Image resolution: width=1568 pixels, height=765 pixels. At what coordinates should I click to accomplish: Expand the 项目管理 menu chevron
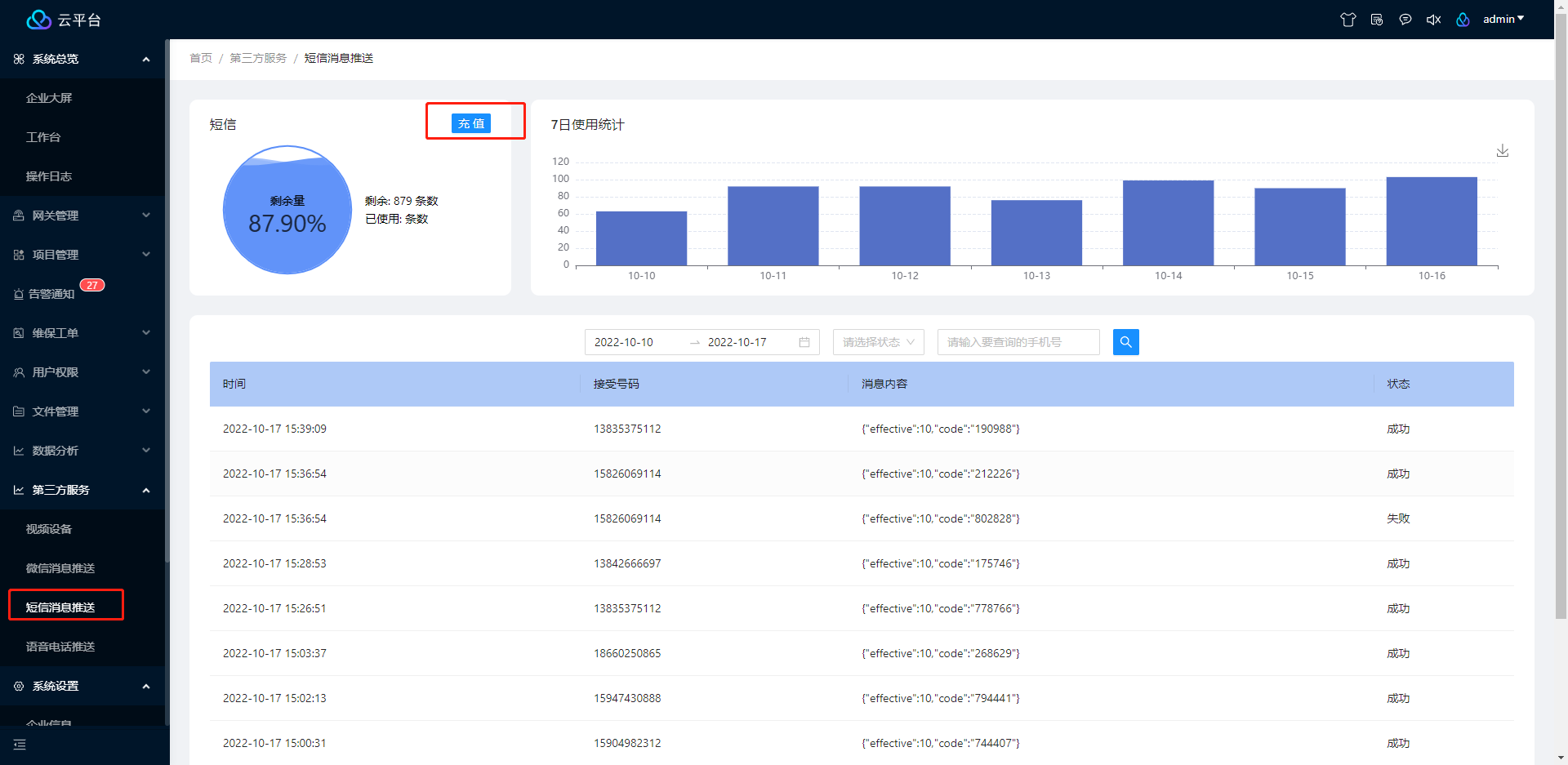[146, 255]
